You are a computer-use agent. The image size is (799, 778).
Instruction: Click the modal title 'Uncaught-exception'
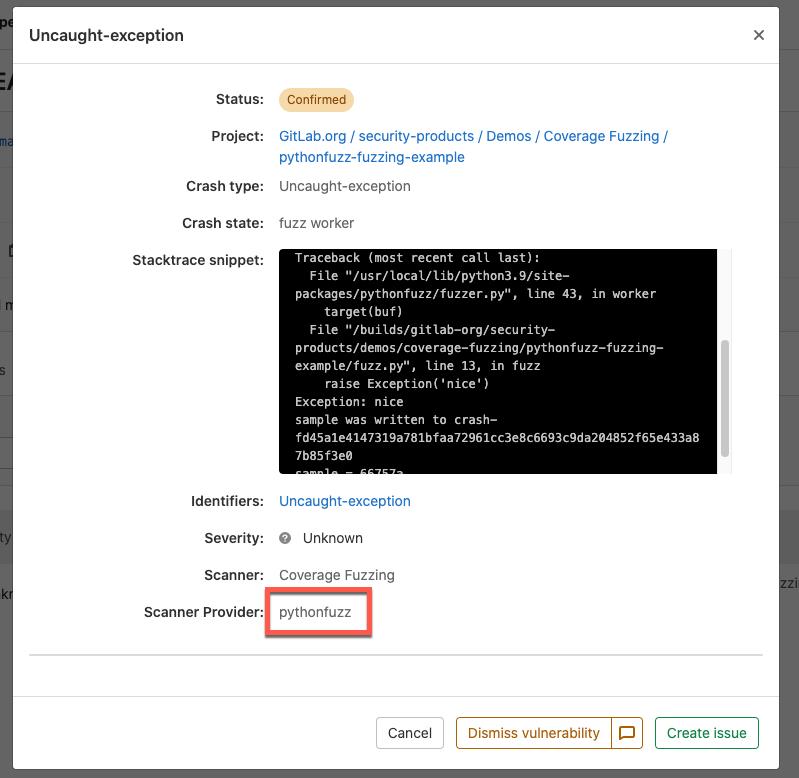(x=106, y=35)
